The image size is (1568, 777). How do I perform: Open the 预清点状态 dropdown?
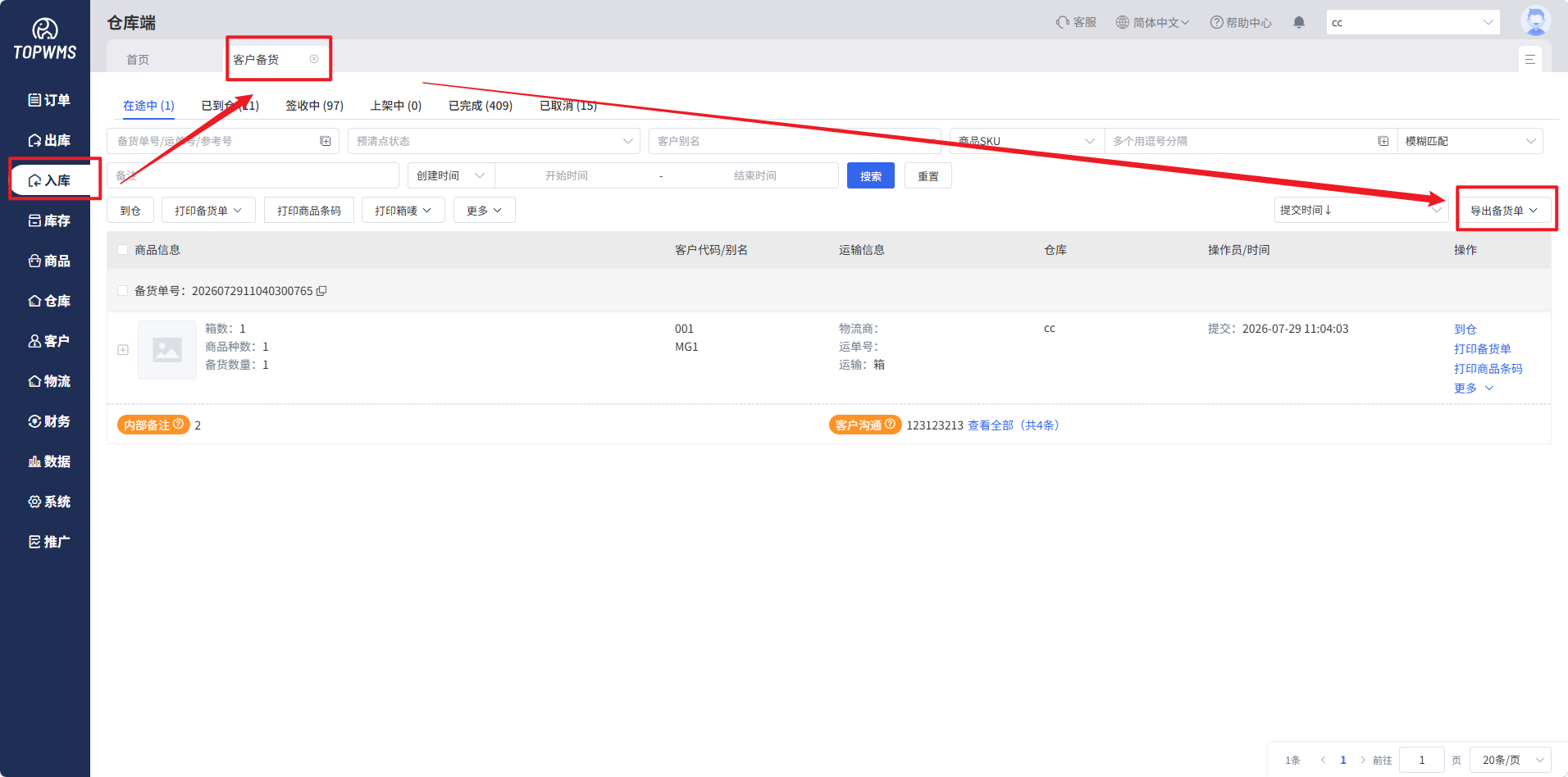494,141
